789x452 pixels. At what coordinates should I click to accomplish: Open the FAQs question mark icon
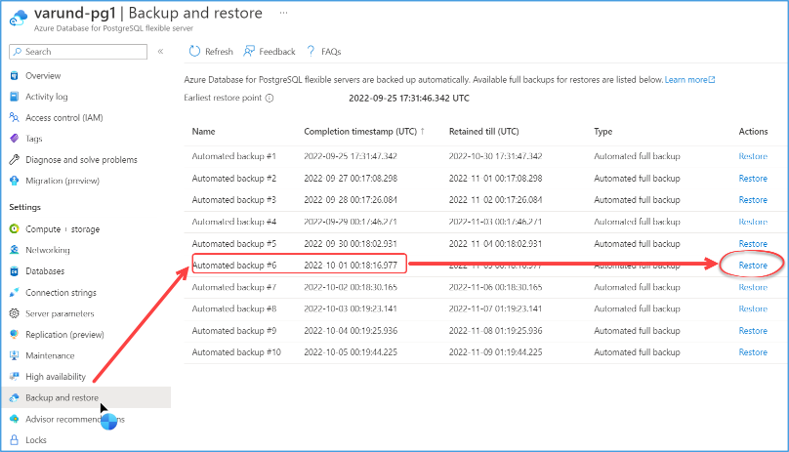pos(310,51)
